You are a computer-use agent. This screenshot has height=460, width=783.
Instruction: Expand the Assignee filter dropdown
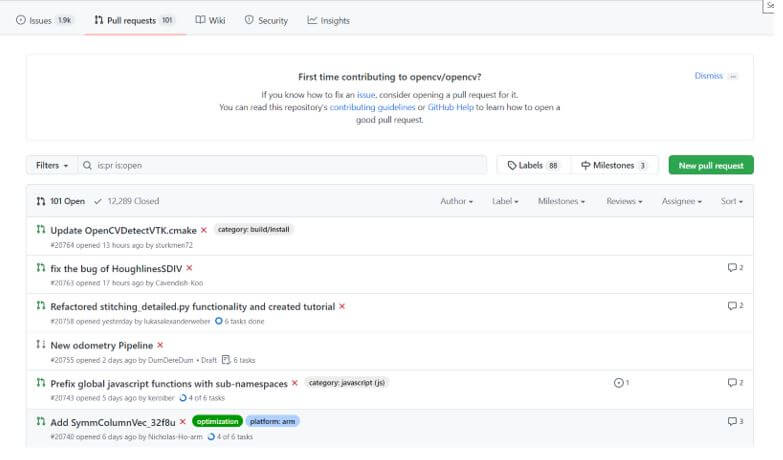pos(682,201)
